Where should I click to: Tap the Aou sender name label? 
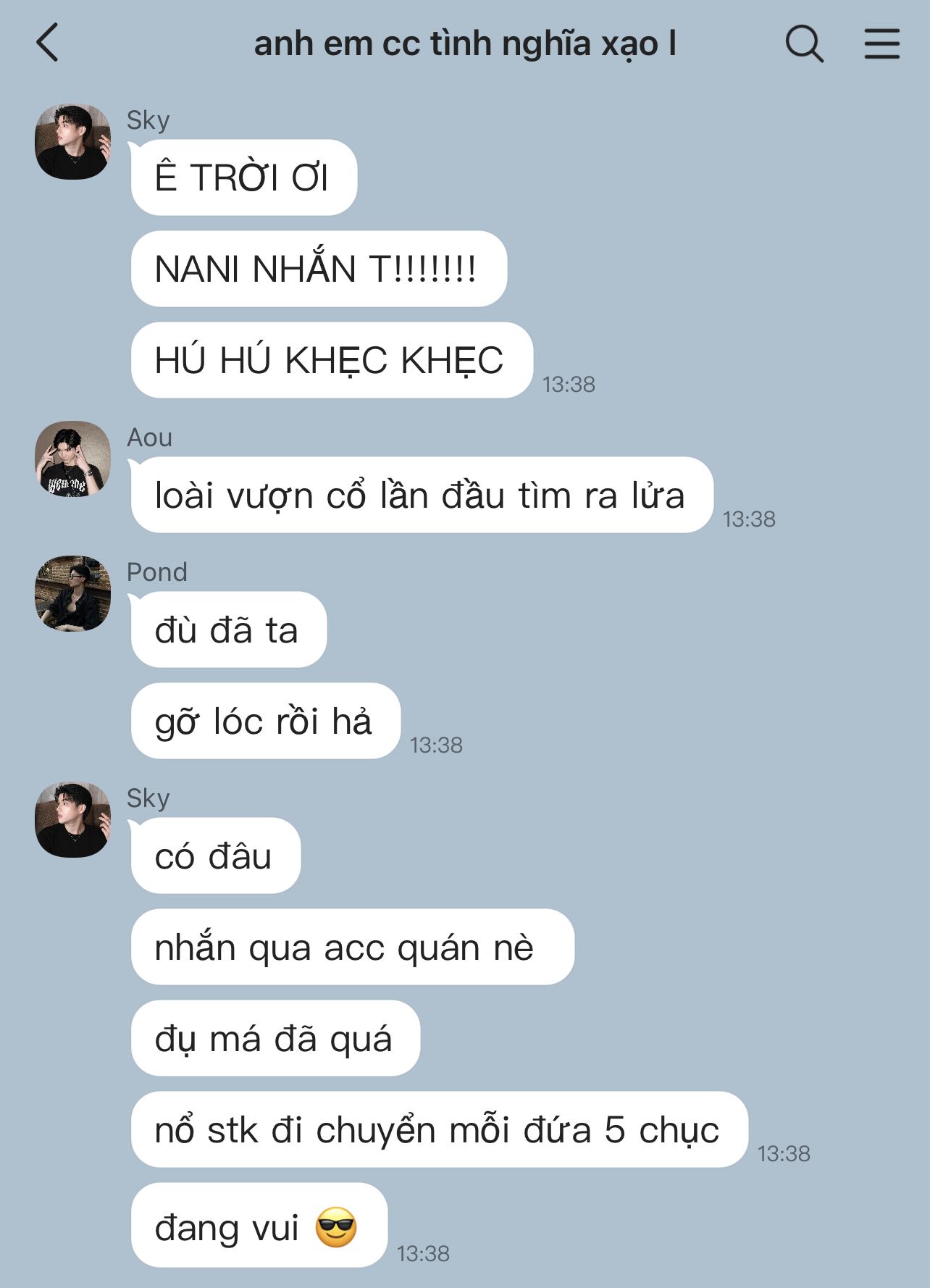point(149,438)
